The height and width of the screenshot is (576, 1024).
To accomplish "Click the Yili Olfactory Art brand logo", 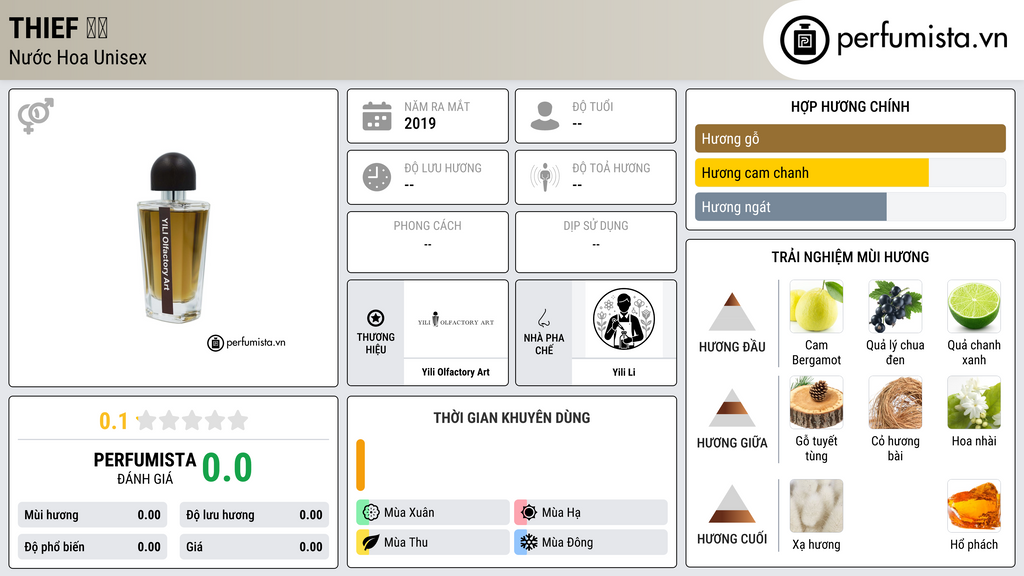I will pos(456,320).
